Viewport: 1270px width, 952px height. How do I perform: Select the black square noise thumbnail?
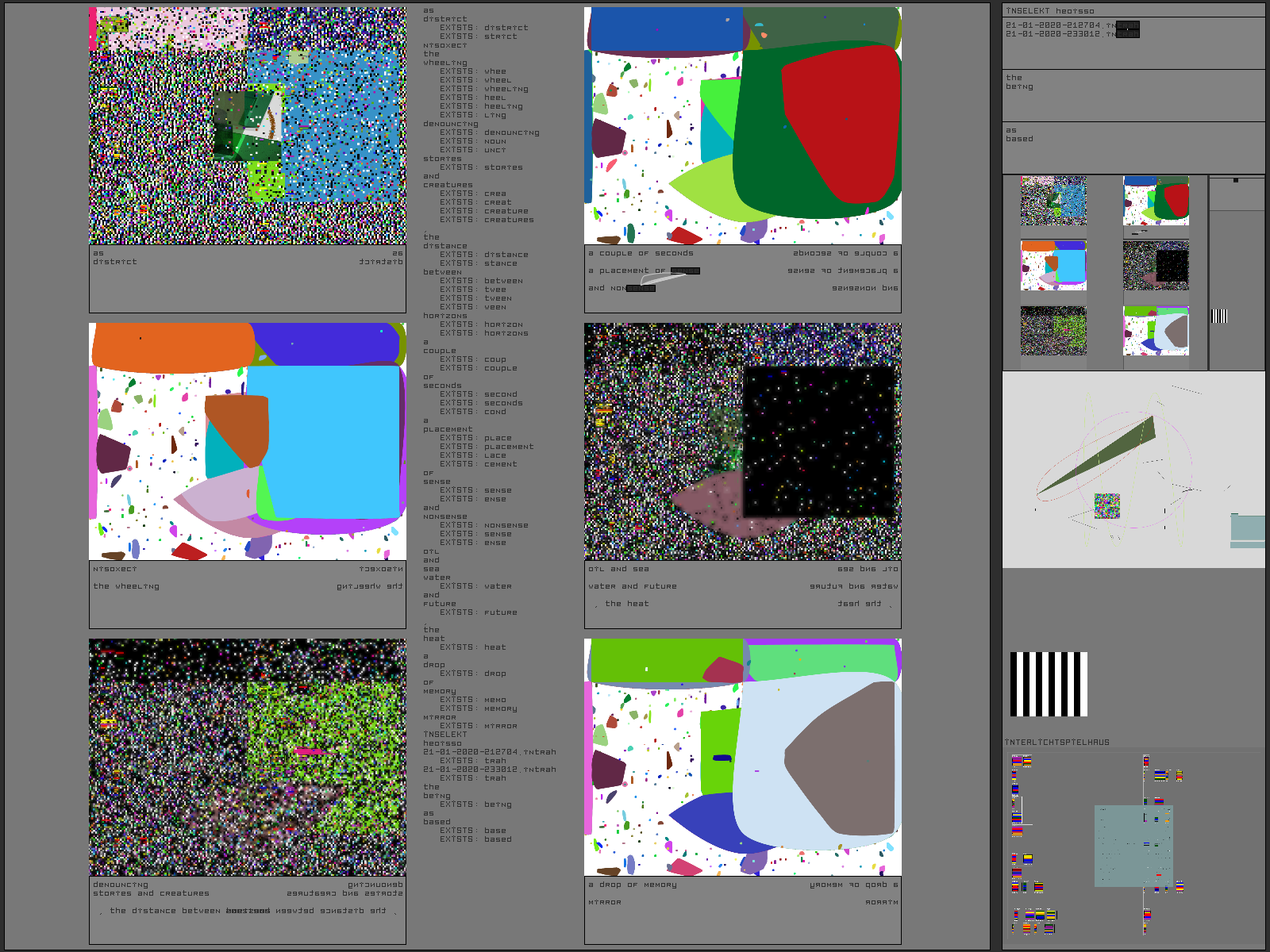[1156, 266]
